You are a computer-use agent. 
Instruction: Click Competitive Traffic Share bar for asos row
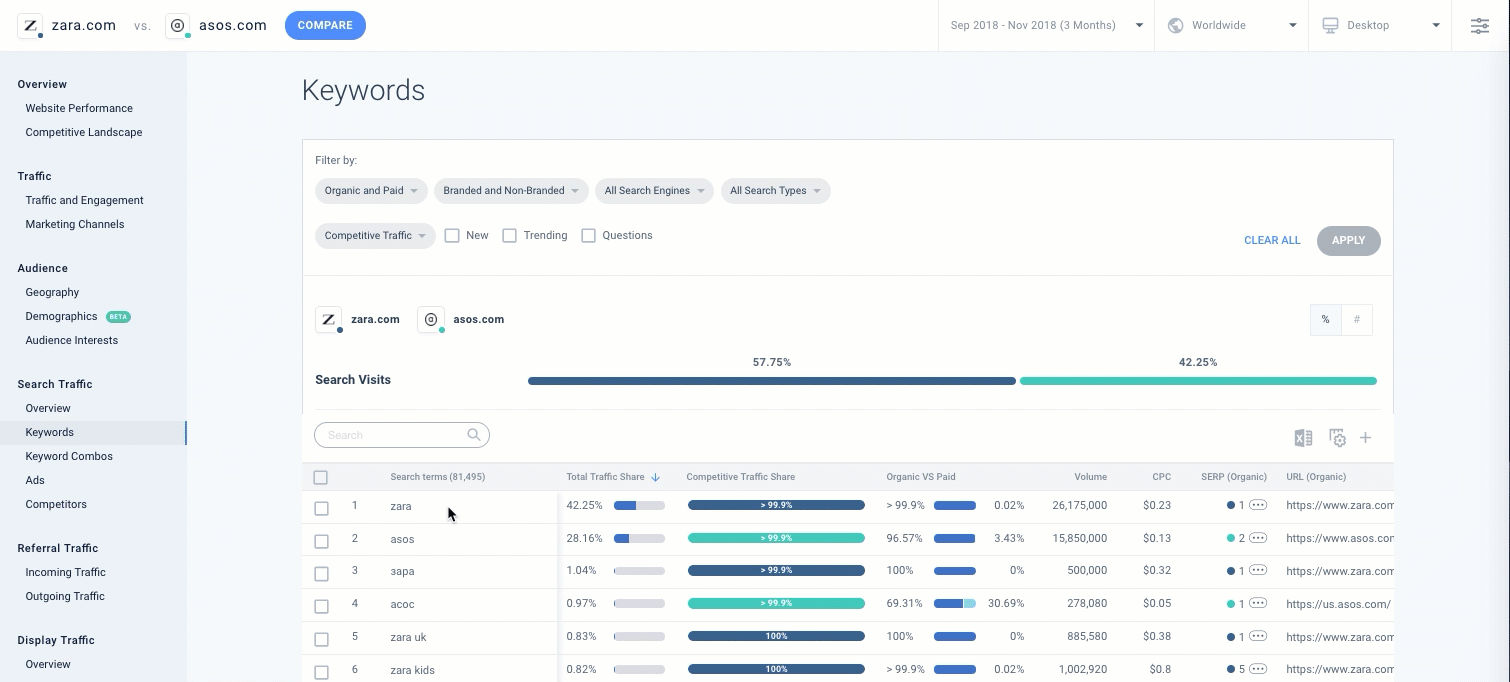click(x=776, y=538)
